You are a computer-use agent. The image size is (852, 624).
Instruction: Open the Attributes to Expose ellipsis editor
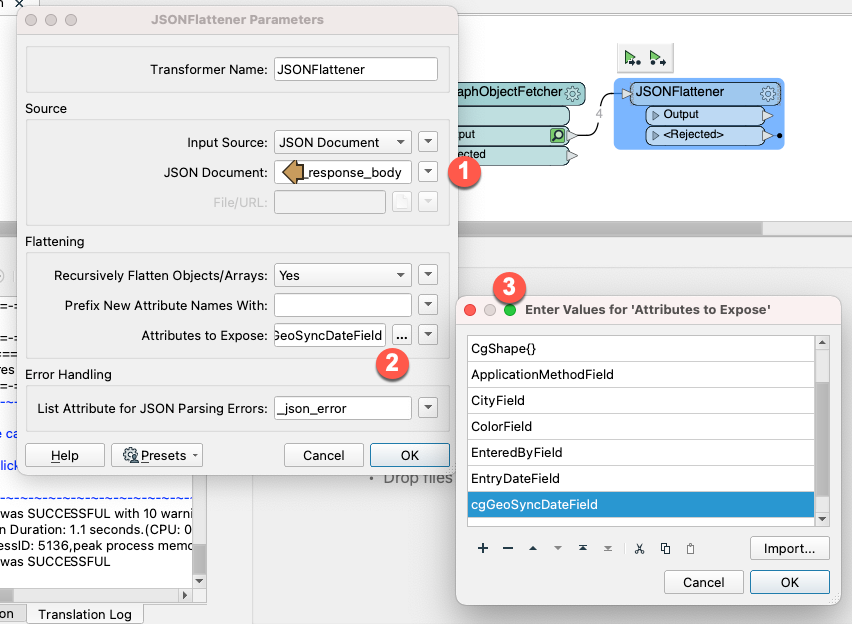pos(402,335)
